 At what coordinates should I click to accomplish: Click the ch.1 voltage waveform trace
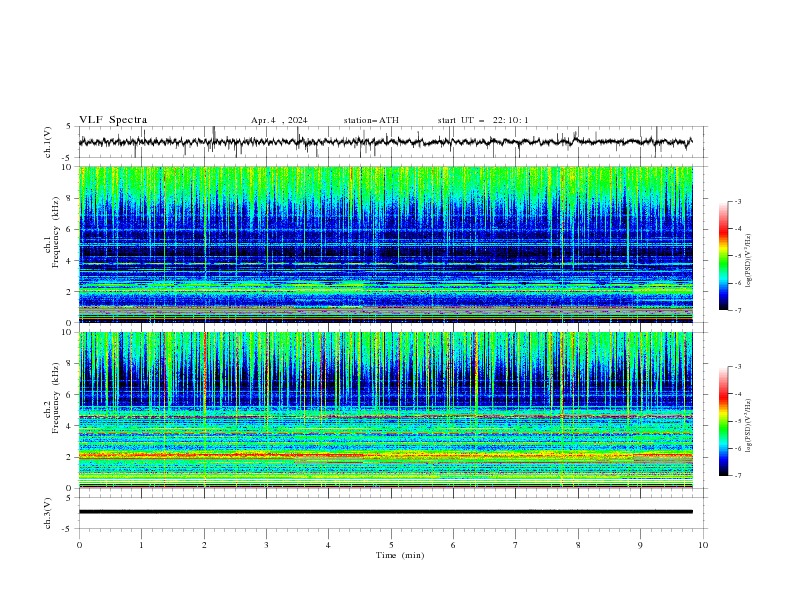(385, 142)
